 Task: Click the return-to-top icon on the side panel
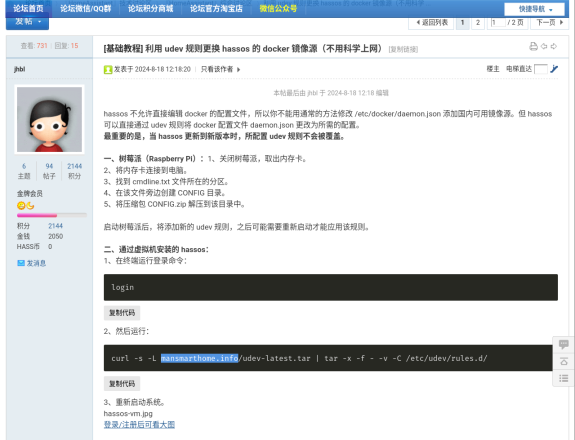tap(564, 362)
